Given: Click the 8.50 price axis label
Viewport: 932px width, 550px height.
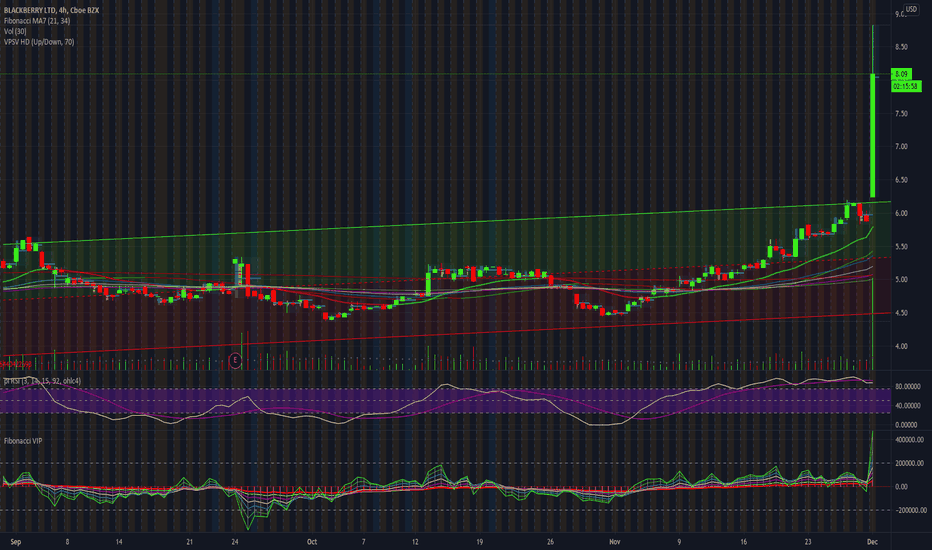Looking at the screenshot, I should (901, 46).
